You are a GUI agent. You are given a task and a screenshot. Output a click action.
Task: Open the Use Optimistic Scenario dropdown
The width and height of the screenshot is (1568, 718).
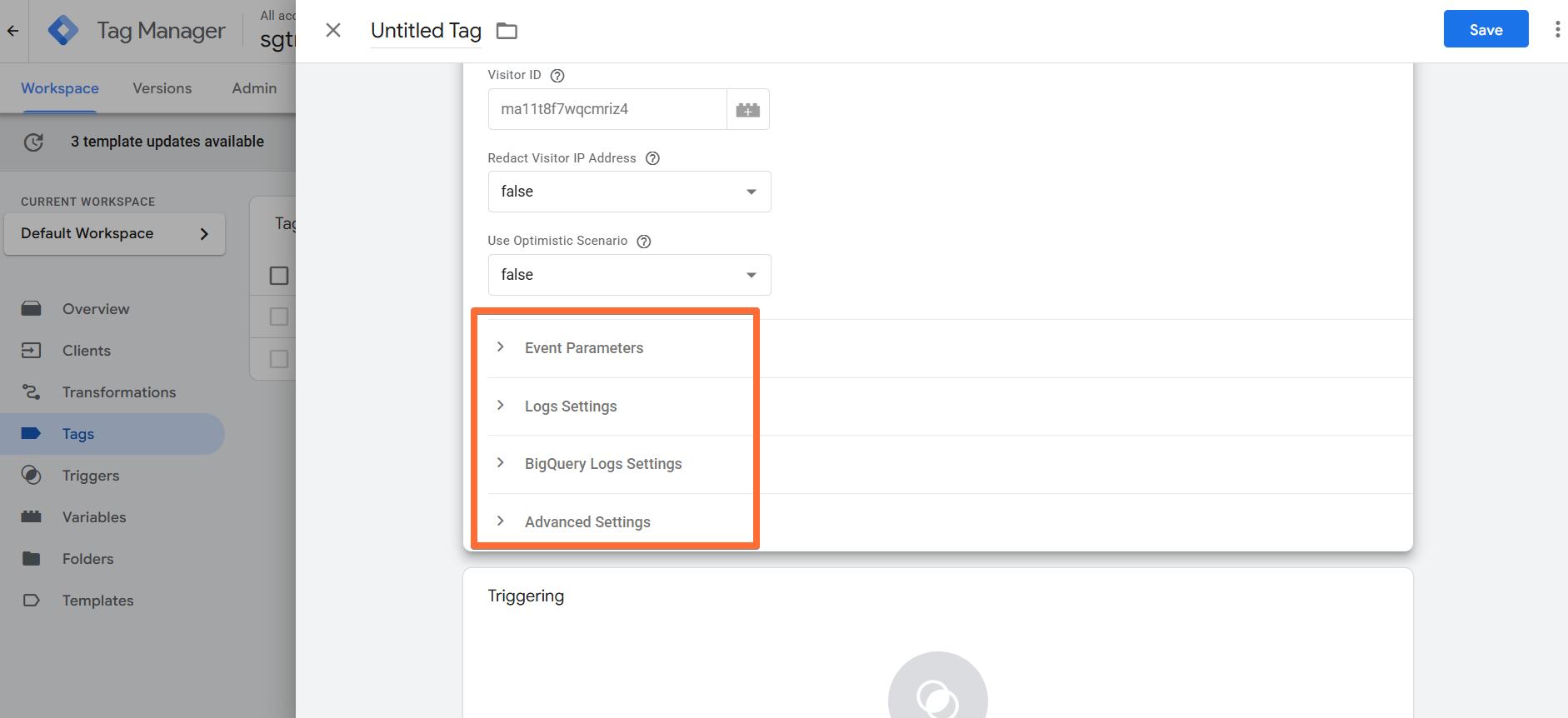pos(630,275)
